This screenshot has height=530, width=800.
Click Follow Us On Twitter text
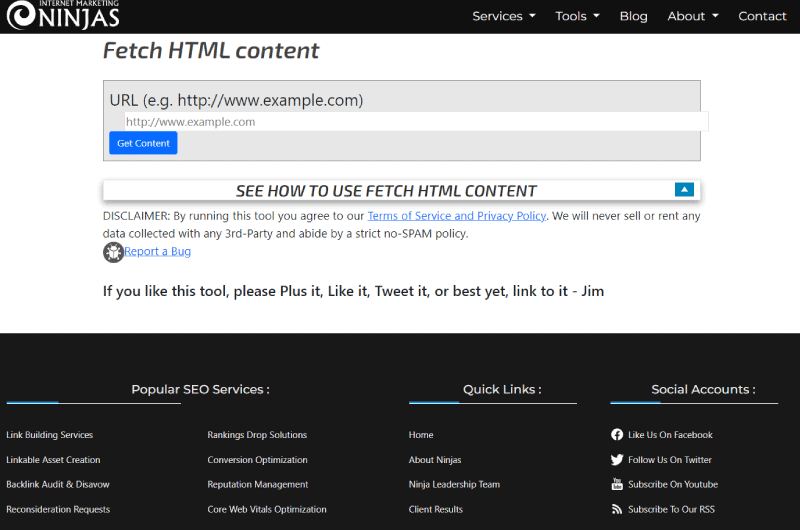click(x=670, y=460)
